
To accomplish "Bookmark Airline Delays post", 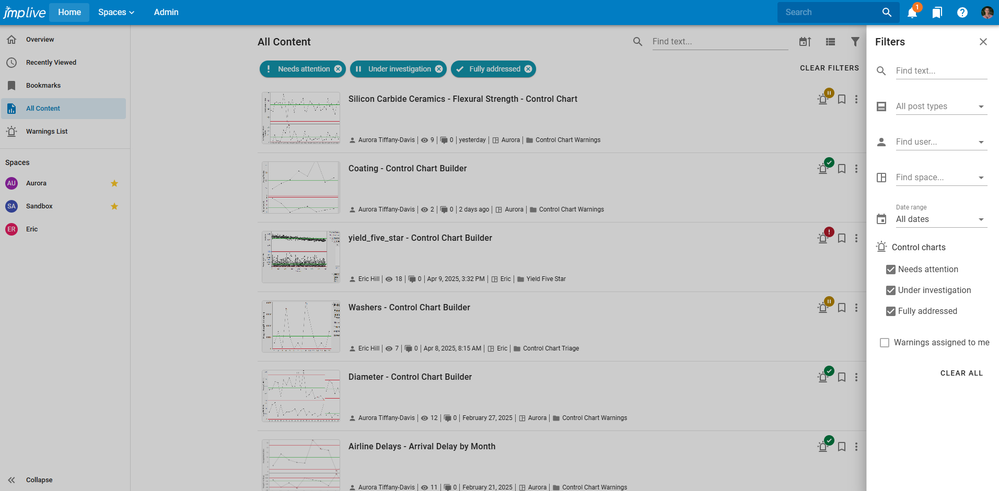I will (x=842, y=446).
